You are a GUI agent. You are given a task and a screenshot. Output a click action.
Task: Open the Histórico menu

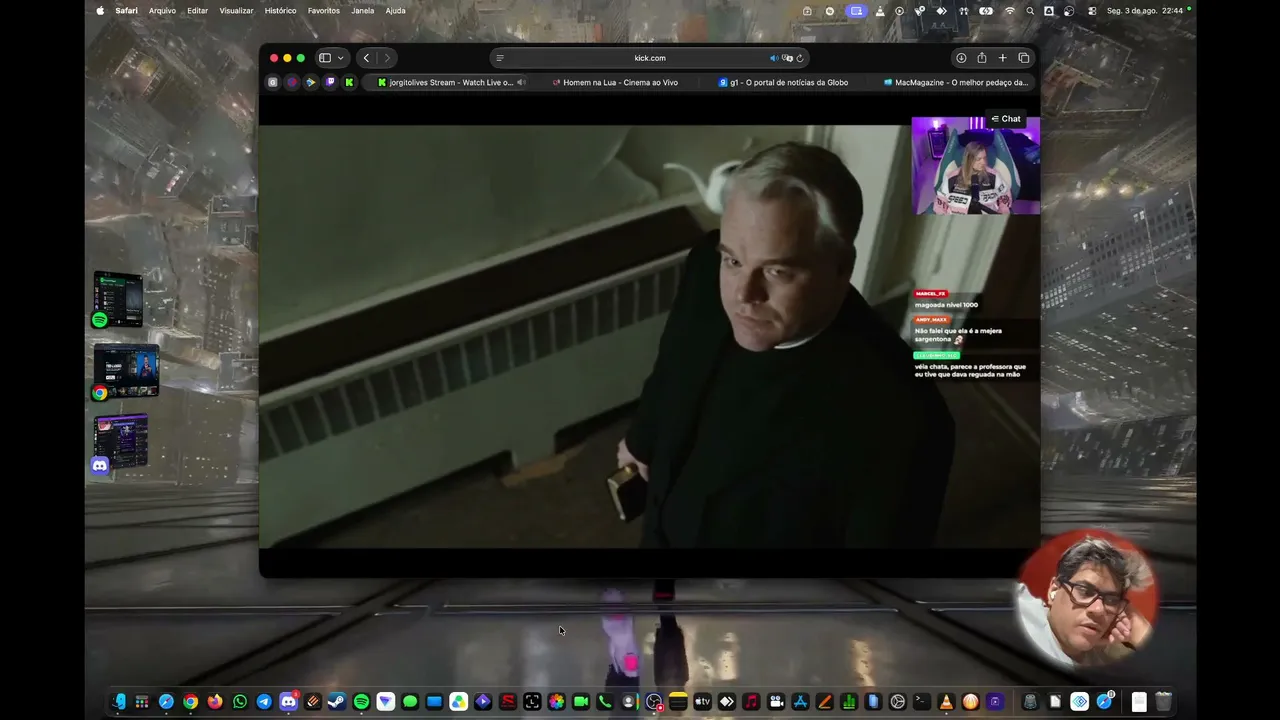click(280, 11)
